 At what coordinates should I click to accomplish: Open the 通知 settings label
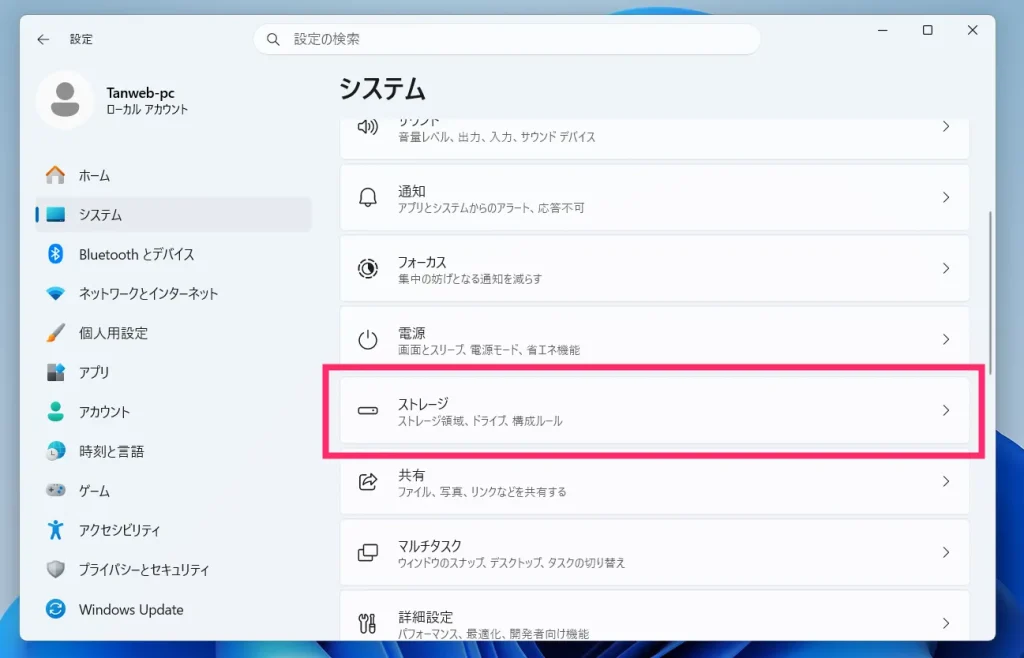coord(411,191)
